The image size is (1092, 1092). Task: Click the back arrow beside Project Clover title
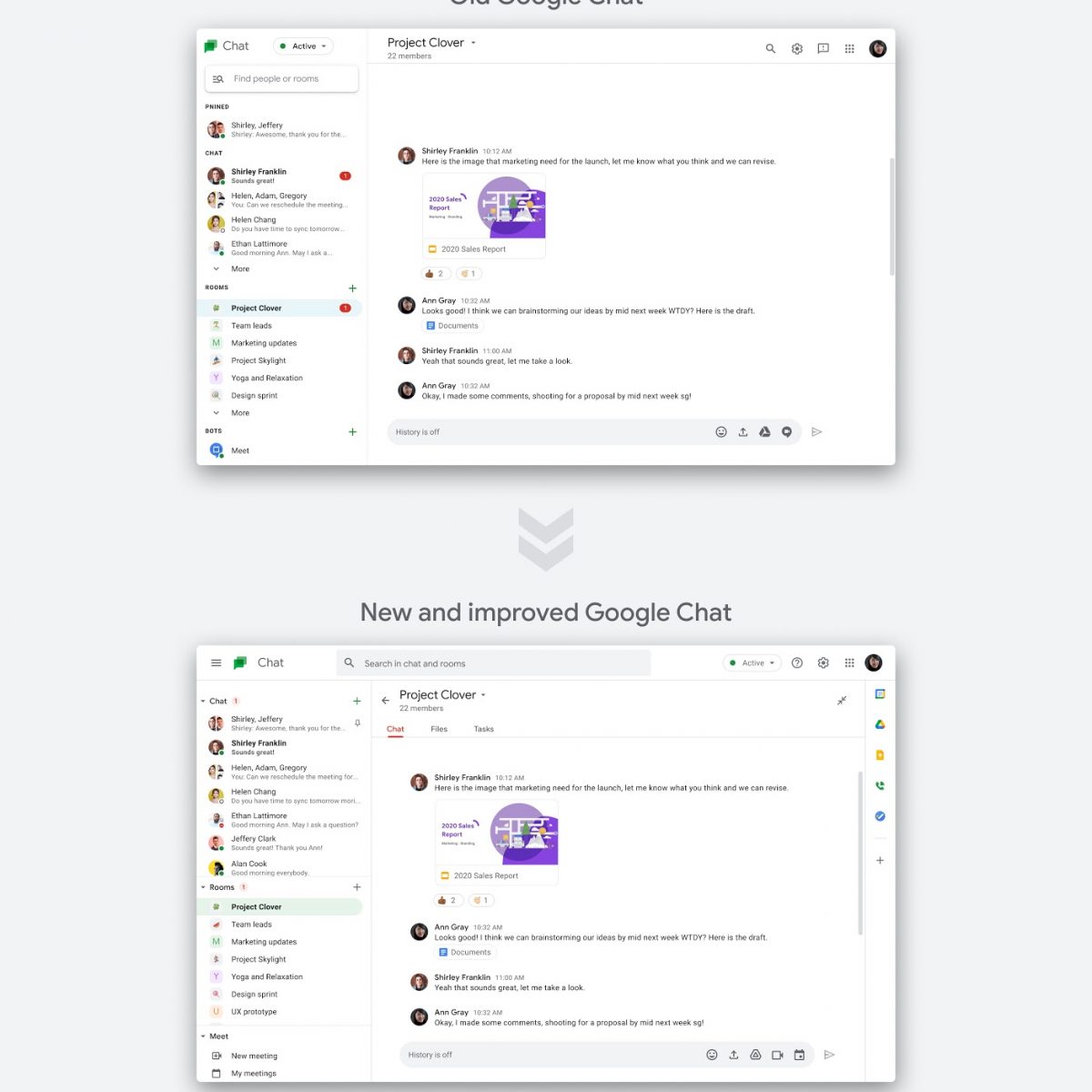click(x=385, y=700)
